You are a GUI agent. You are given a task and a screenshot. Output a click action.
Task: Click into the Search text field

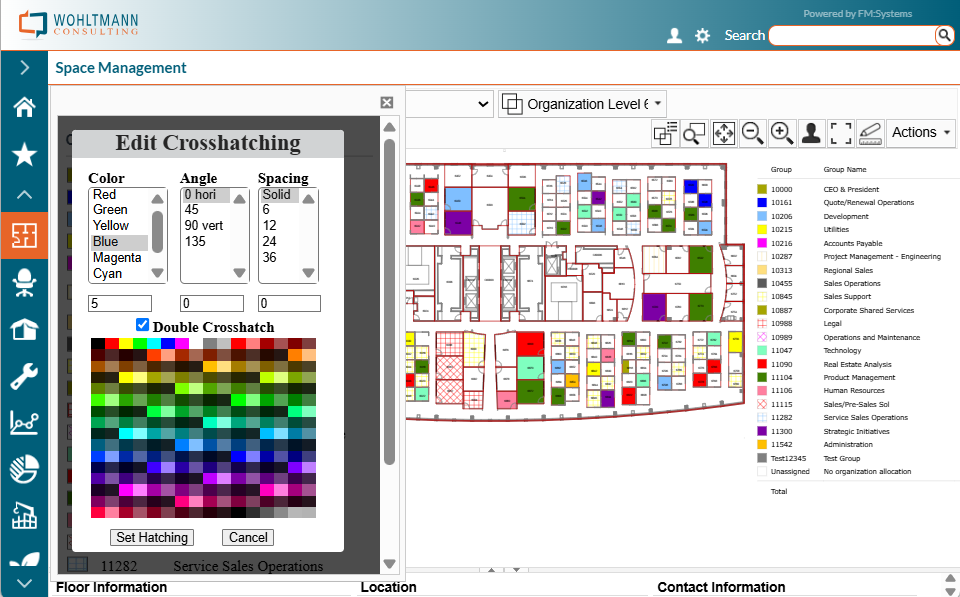pyautogui.click(x=850, y=36)
